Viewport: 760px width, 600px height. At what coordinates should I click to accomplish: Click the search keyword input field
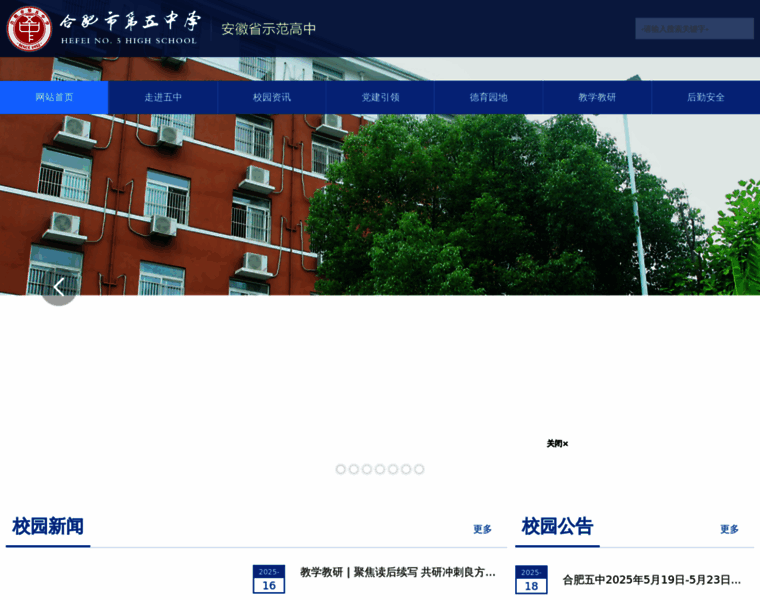[x=694, y=29]
